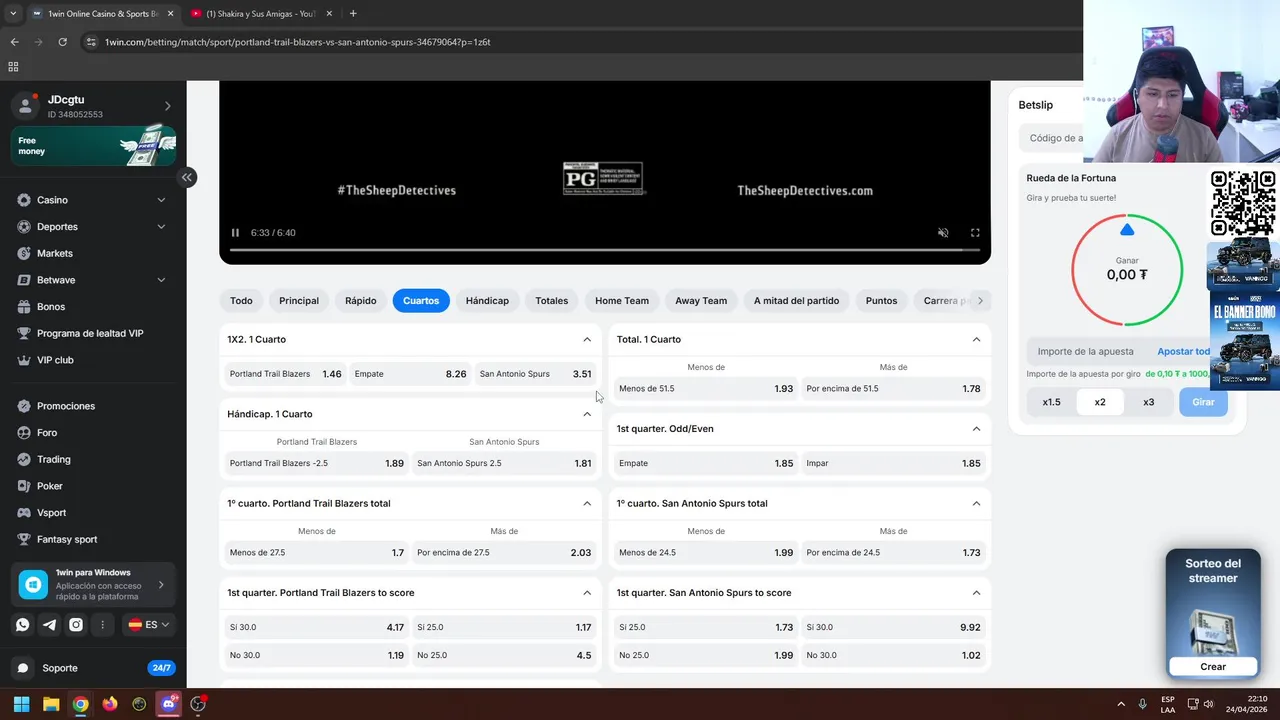Collapse 1º cuarto. San Antonio Spurs total

click(976, 504)
